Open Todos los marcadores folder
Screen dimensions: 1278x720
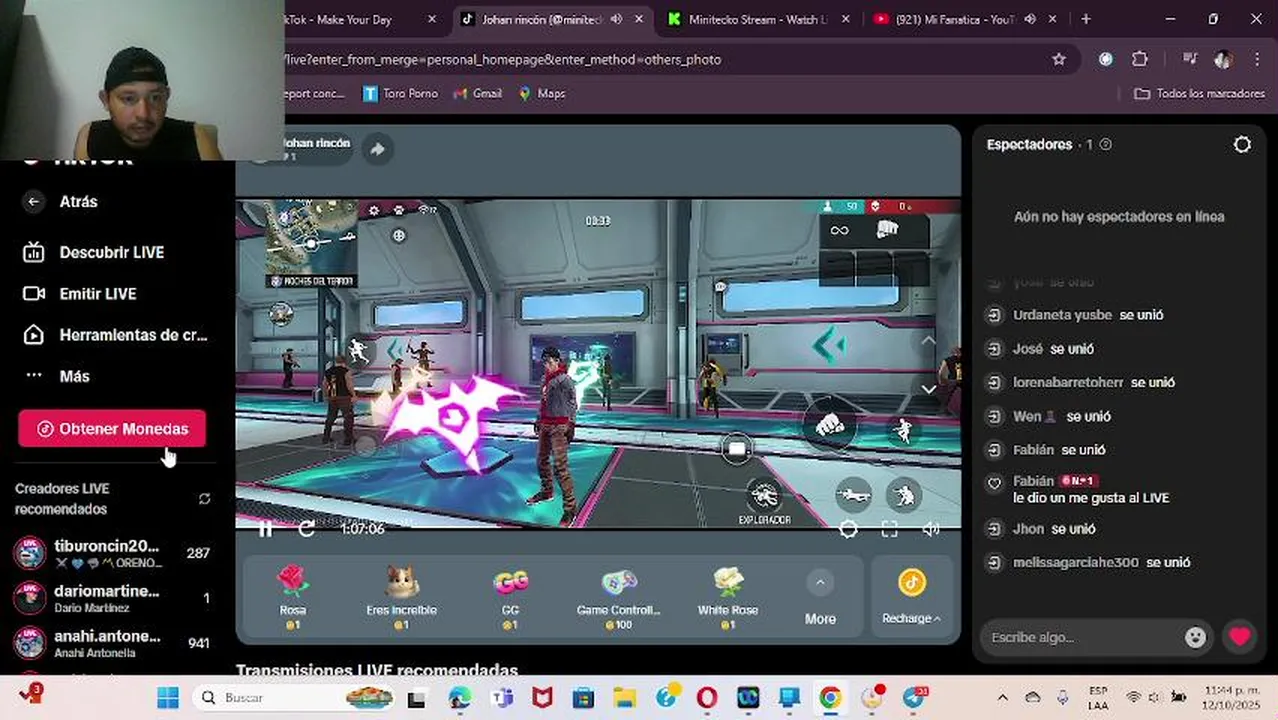click(x=1199, y=93)
